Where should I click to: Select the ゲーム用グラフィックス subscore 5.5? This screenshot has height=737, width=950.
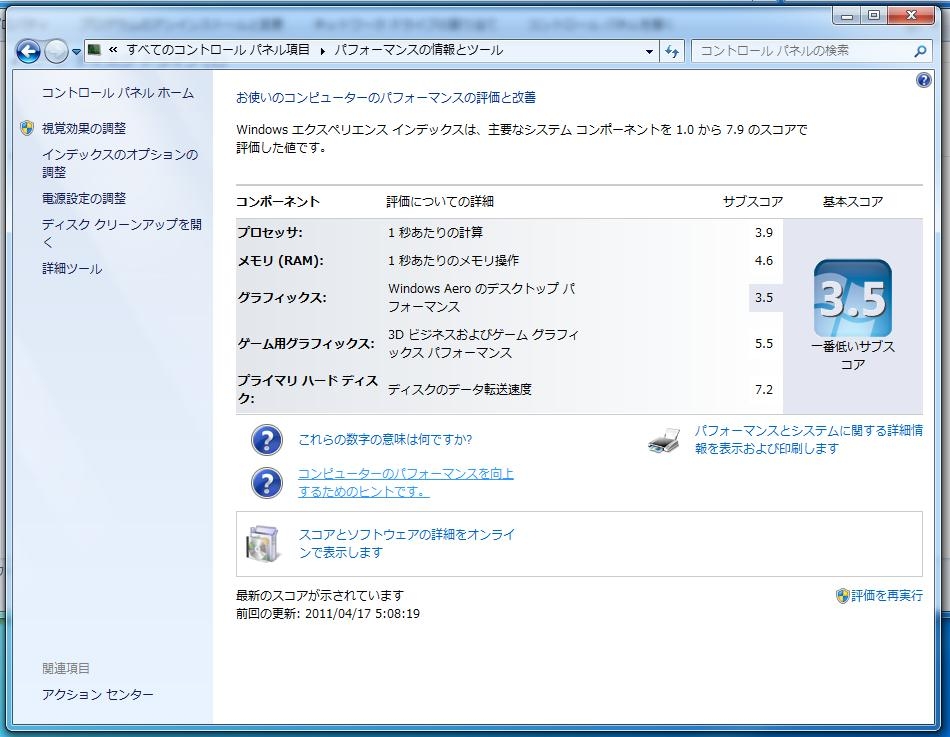[763, 344]
